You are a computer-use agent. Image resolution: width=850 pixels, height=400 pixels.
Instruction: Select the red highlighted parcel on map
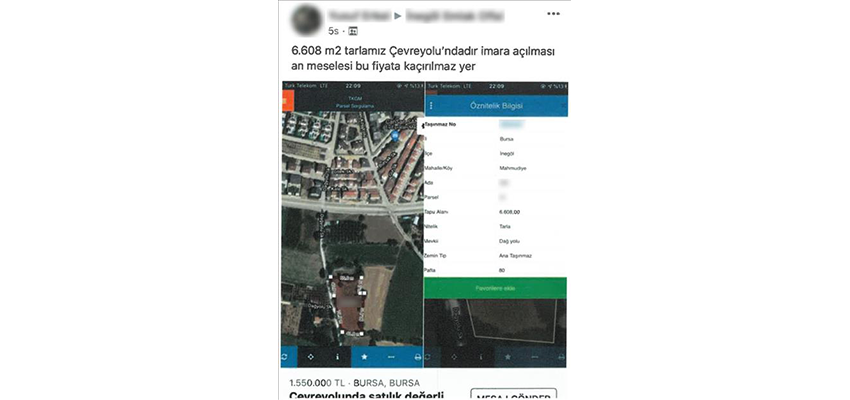(x=347, y=305)
